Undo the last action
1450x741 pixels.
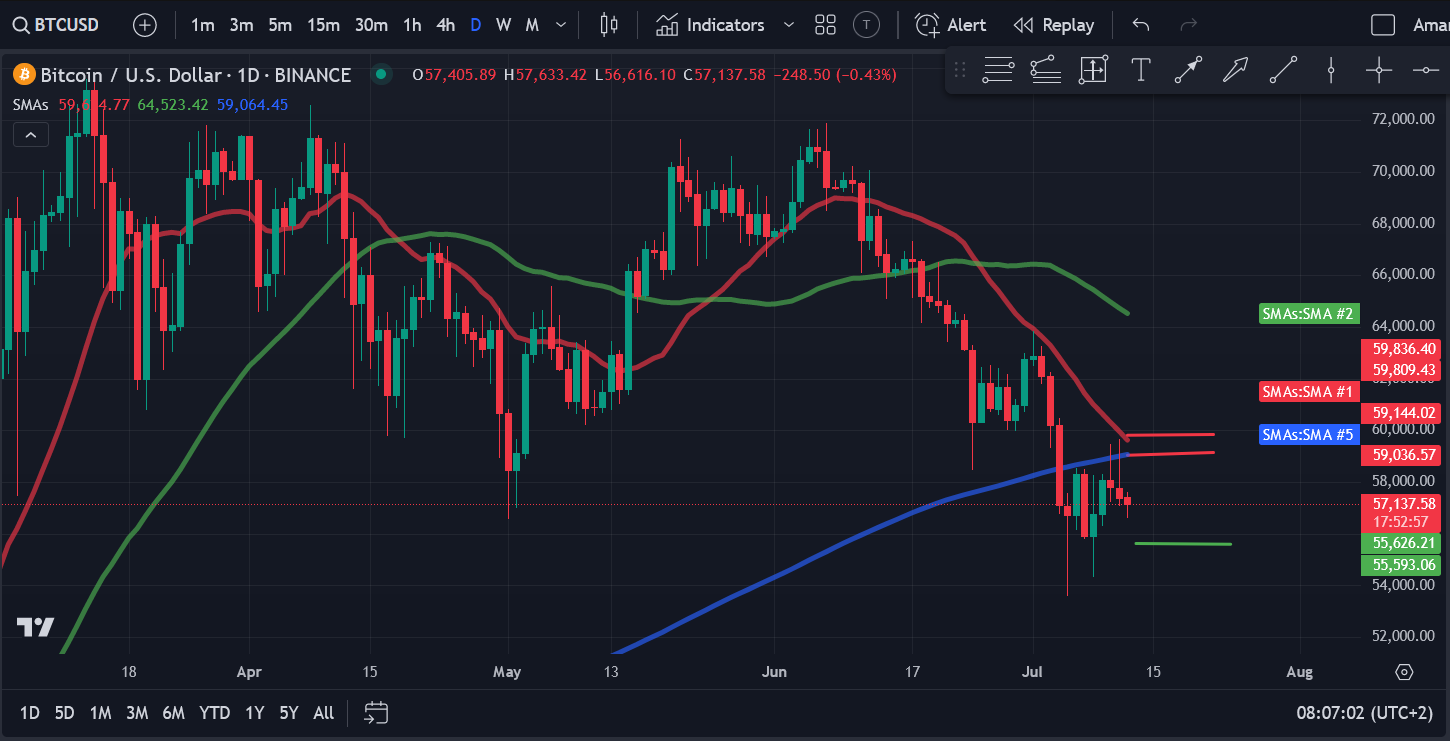click(x=1141, y=25)
